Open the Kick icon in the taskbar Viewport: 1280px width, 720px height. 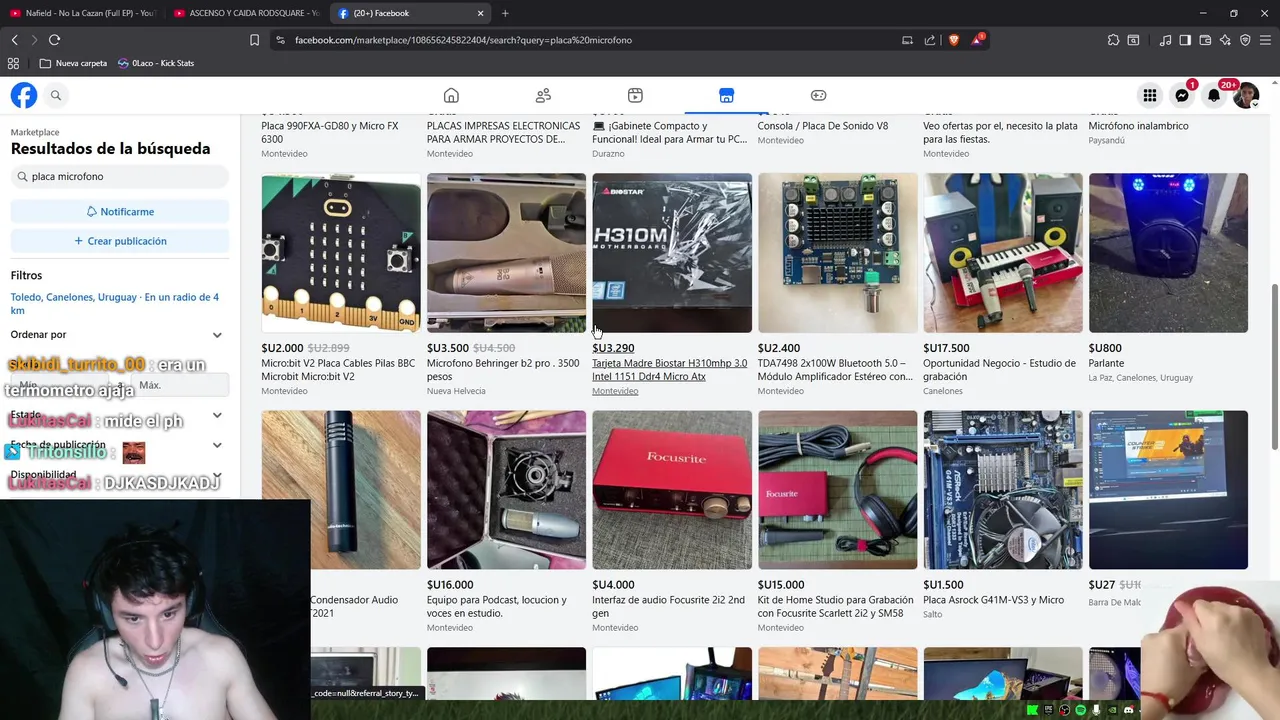point(1032,710)
